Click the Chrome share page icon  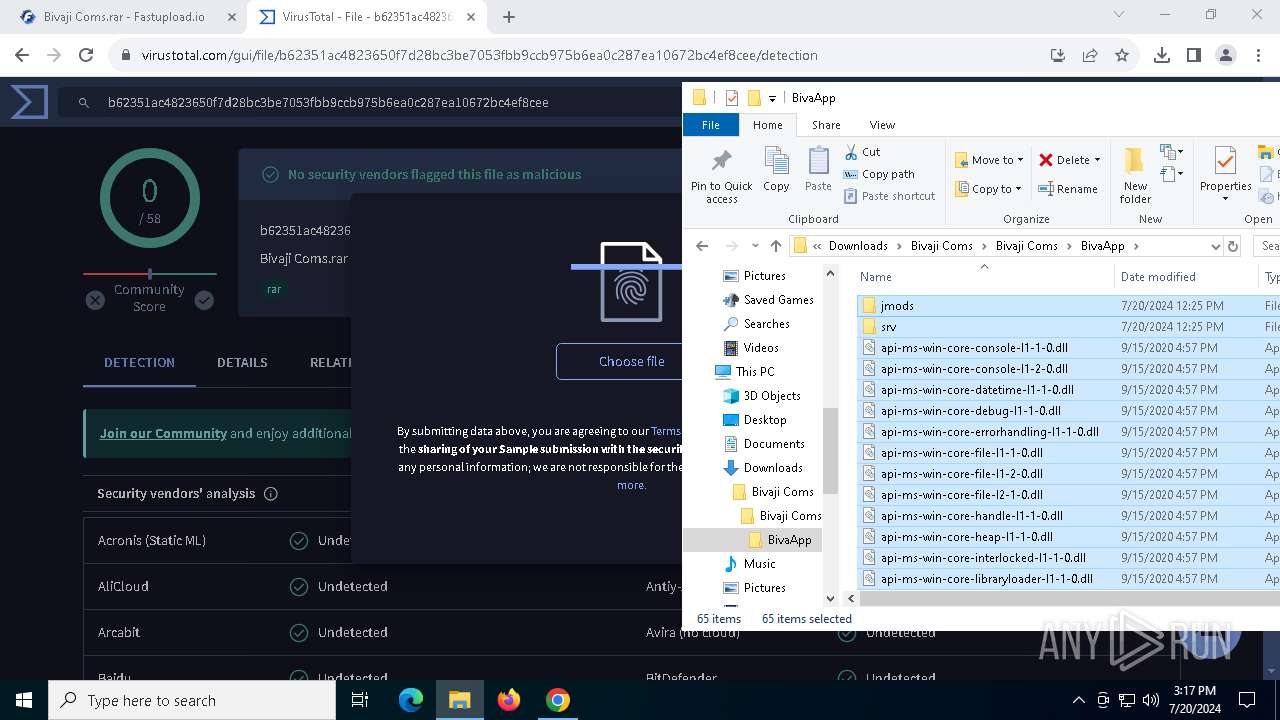click(1090, 55)
